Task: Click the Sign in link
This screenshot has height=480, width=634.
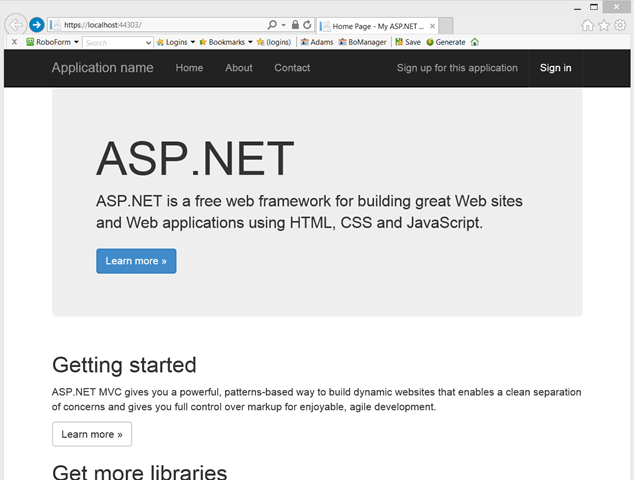Action: tap(556, 68)
